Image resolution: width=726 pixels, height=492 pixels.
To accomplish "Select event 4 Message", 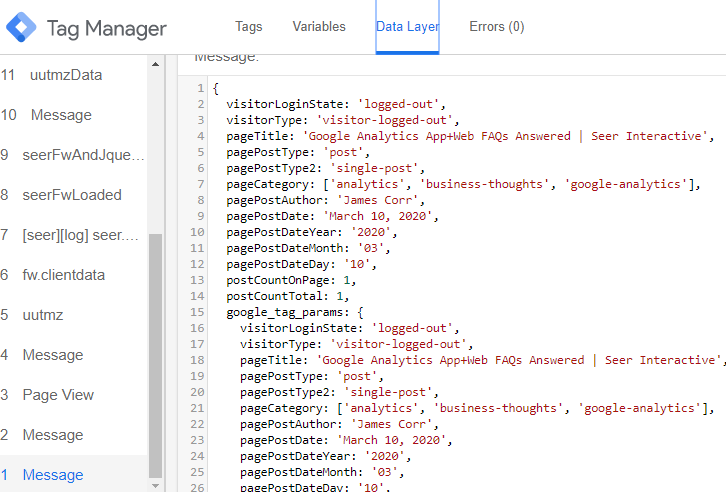I will coord(53,355).
